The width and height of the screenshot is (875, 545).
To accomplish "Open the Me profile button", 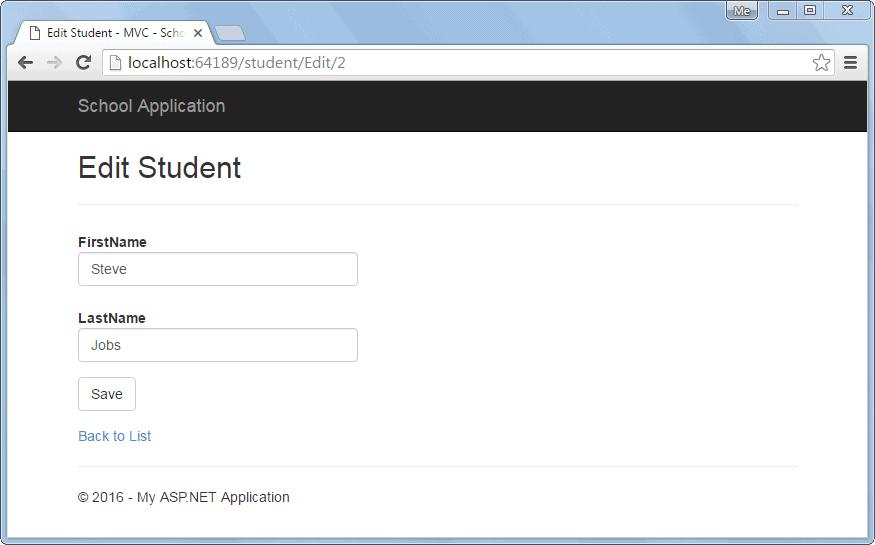I will [741, 11].
